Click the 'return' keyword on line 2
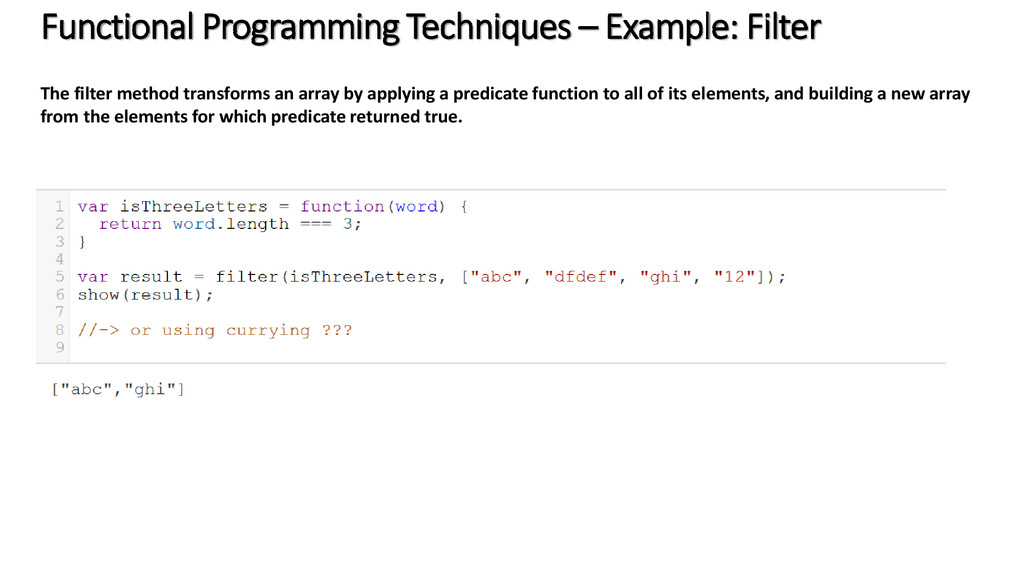1024x576 pixels. tap(130, 224)
